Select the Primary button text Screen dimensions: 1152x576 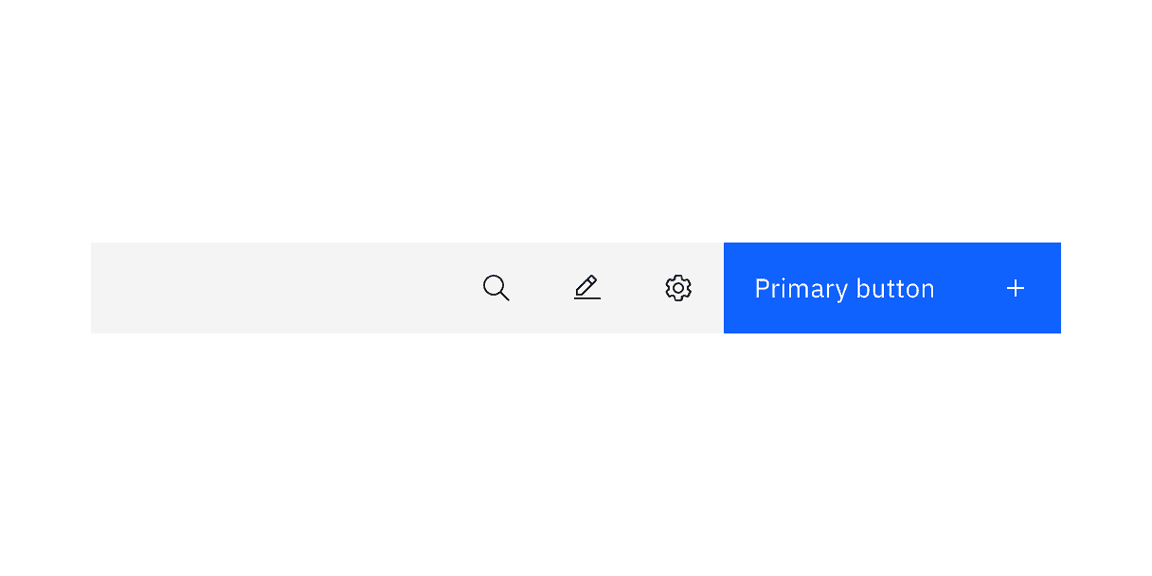[x=845, y=288]
